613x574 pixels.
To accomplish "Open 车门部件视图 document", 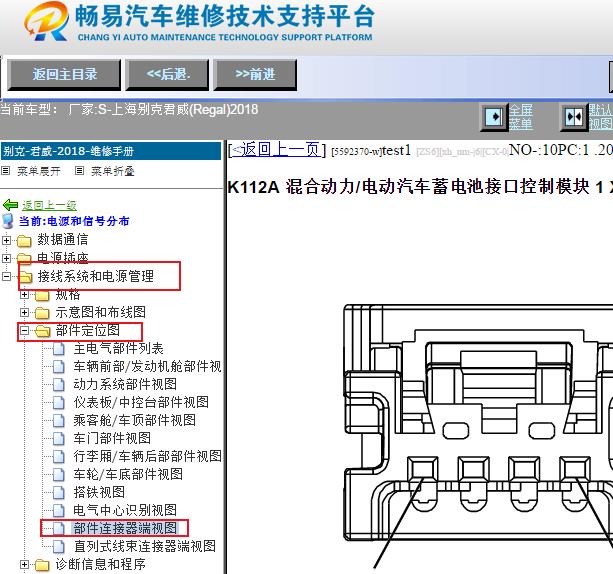I will pyautogui.click(x=112, y=438).
